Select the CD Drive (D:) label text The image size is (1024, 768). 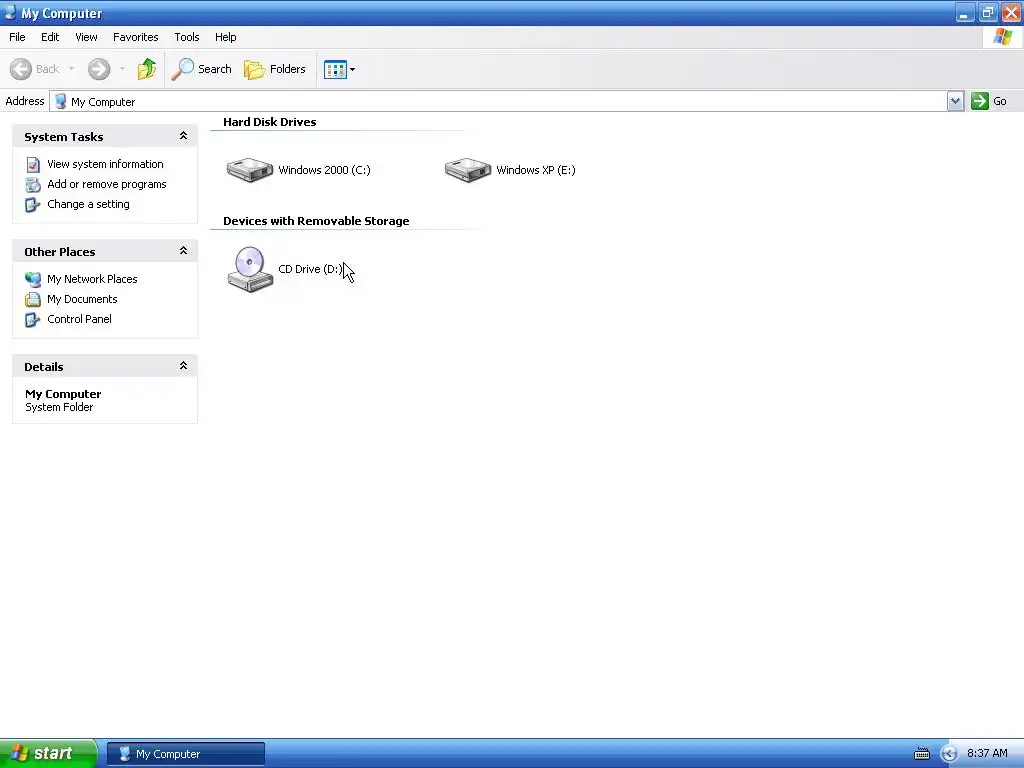pos(310,269)
